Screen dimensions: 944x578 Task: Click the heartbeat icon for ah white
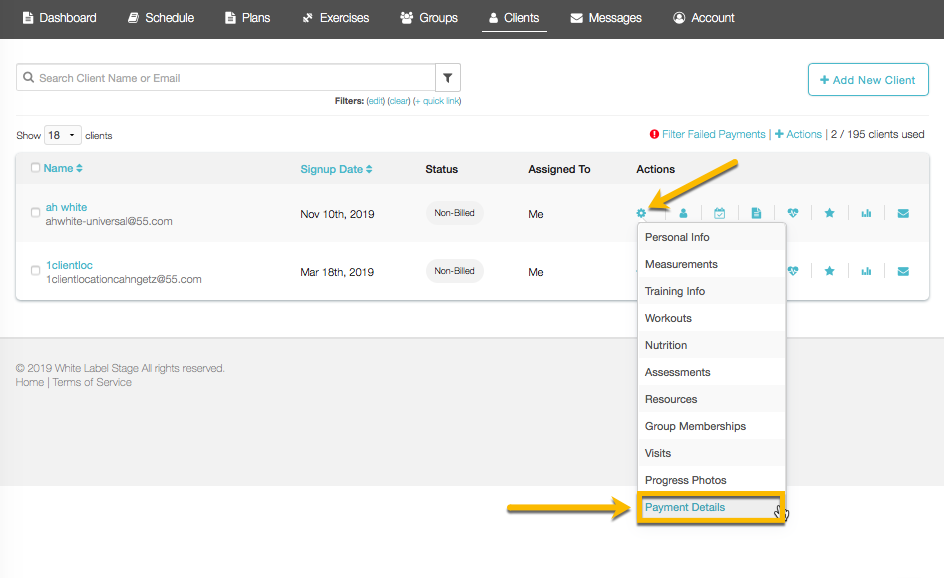(793, 213)
